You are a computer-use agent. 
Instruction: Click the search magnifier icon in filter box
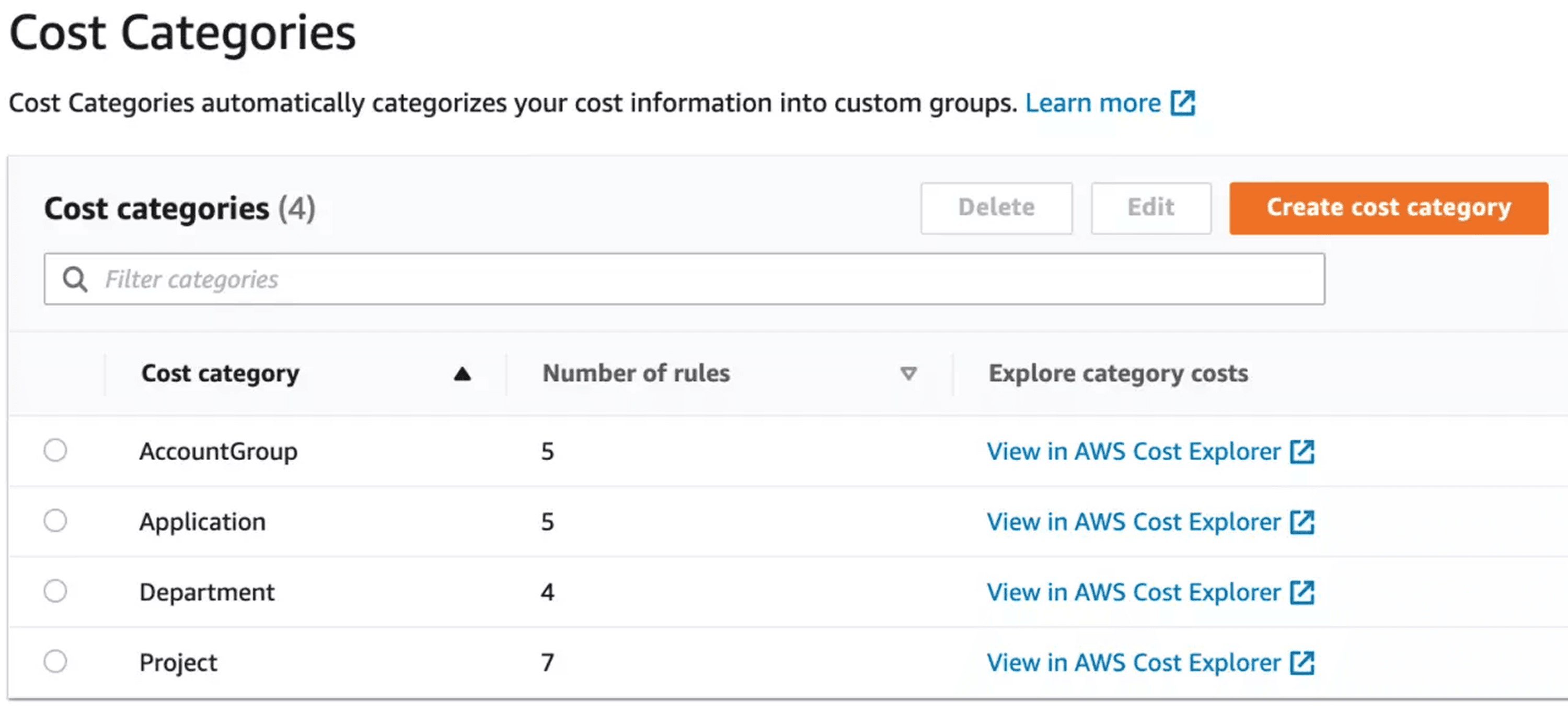coord(75,280)
